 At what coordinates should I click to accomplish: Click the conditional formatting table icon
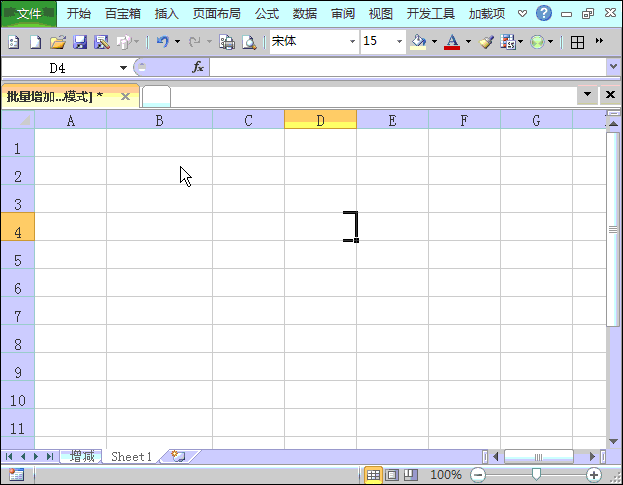point(508,41)
